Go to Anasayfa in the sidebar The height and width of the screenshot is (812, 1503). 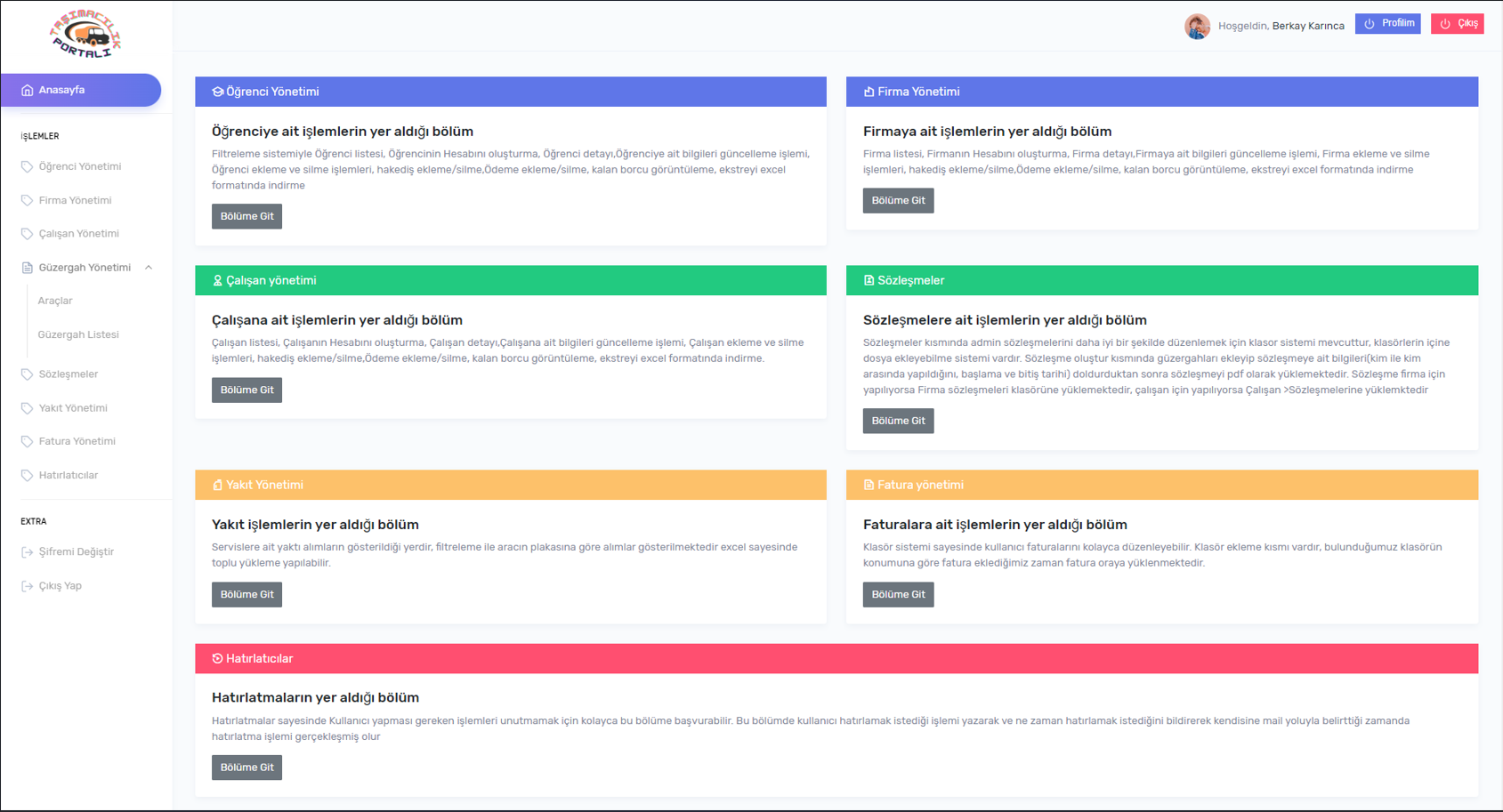80,90
